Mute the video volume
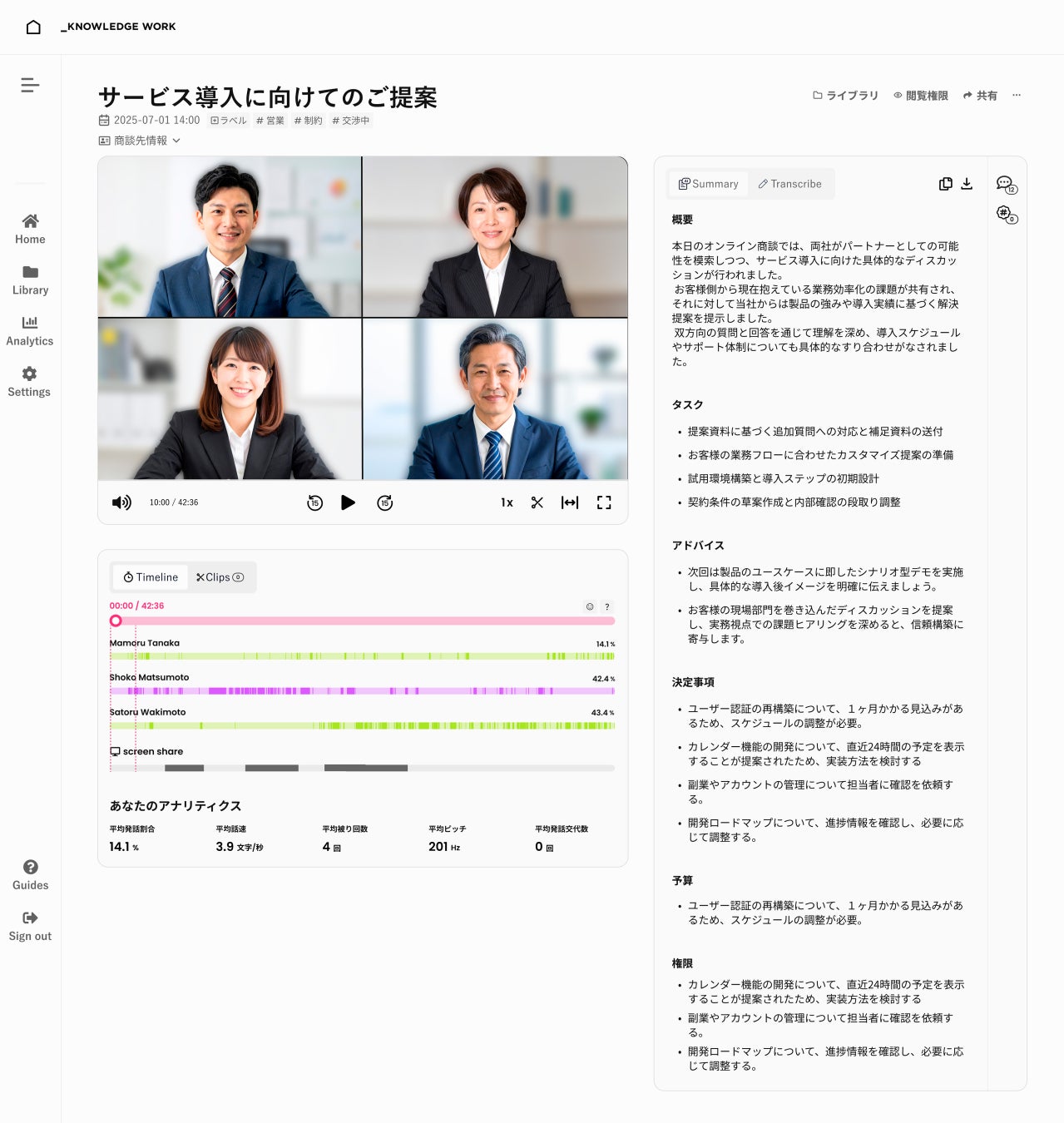The image size is (1064, 1123). pyautogui.click(x=121, y=502)
